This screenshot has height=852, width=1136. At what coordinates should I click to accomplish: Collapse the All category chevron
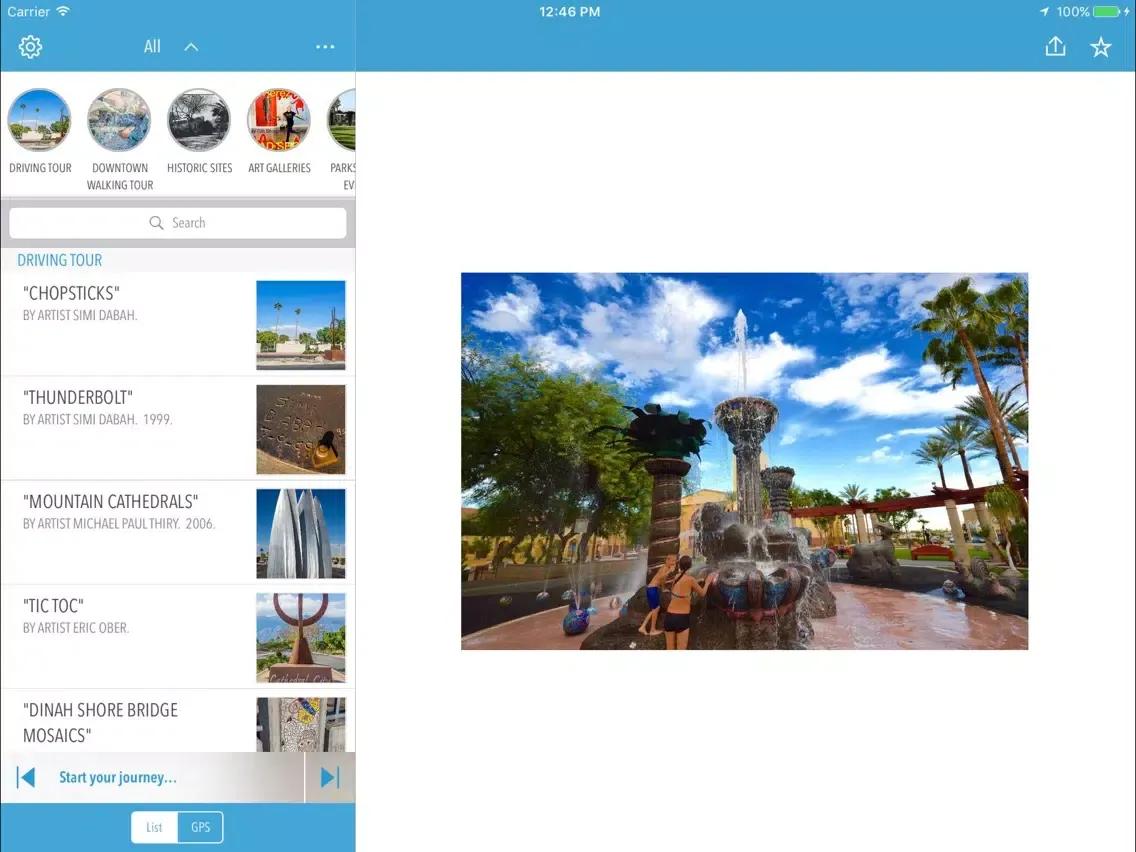coord(191,47)
